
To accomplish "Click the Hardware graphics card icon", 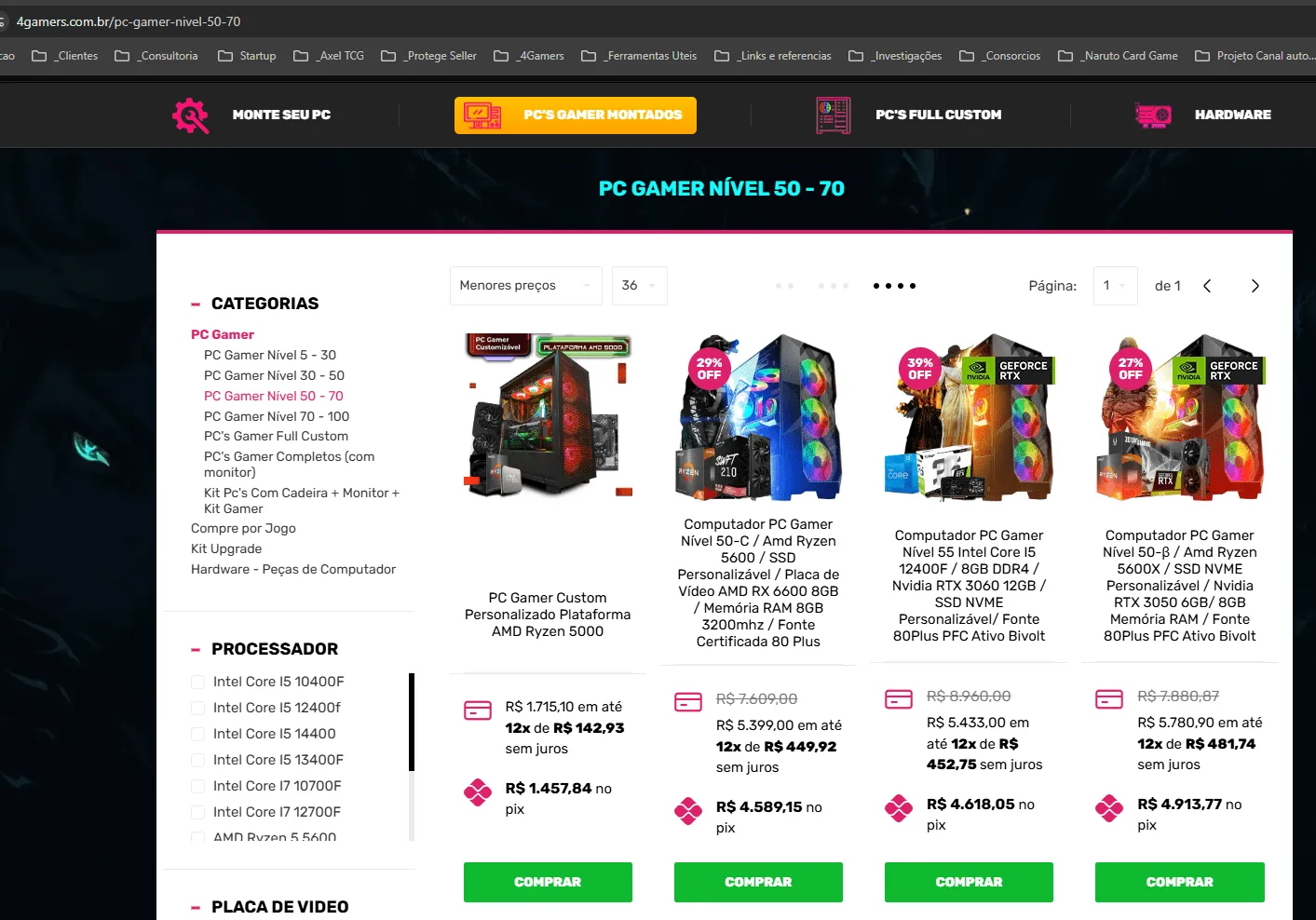I will click(x=1153, y=115).
